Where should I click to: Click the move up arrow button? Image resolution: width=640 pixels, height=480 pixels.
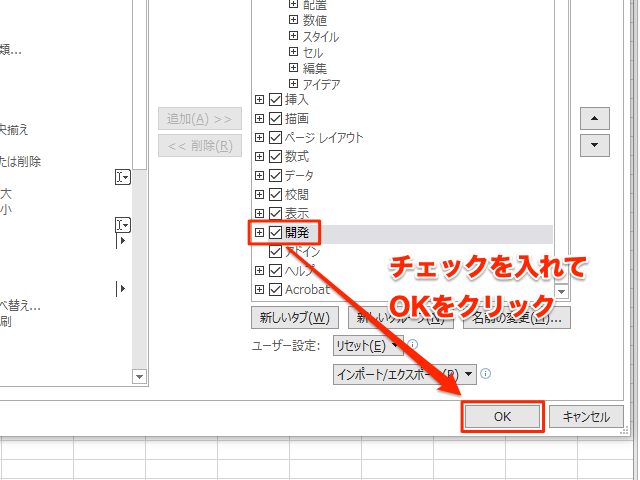(595, 119)
